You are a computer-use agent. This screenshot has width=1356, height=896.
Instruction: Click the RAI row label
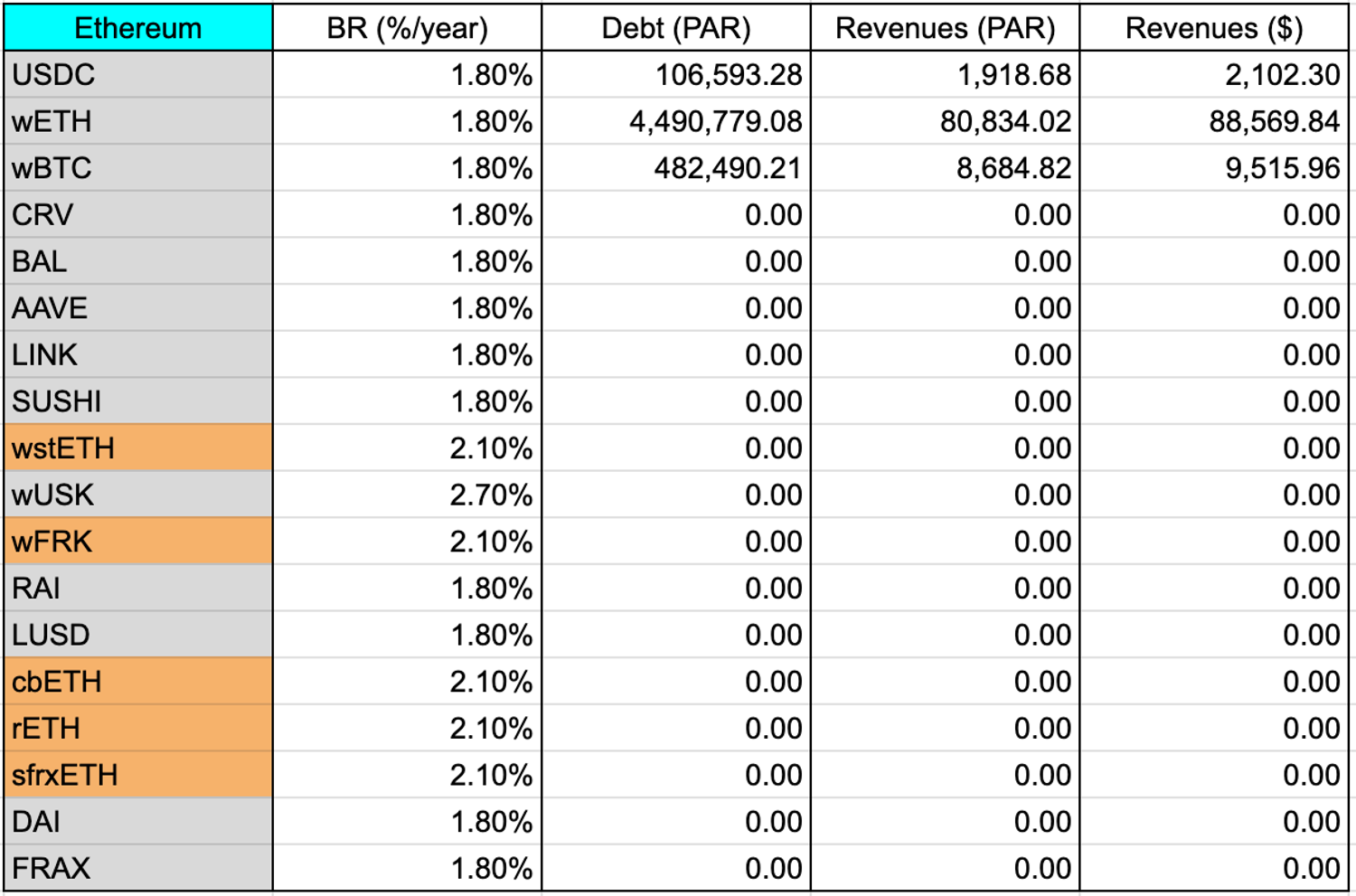coord(138,588)
